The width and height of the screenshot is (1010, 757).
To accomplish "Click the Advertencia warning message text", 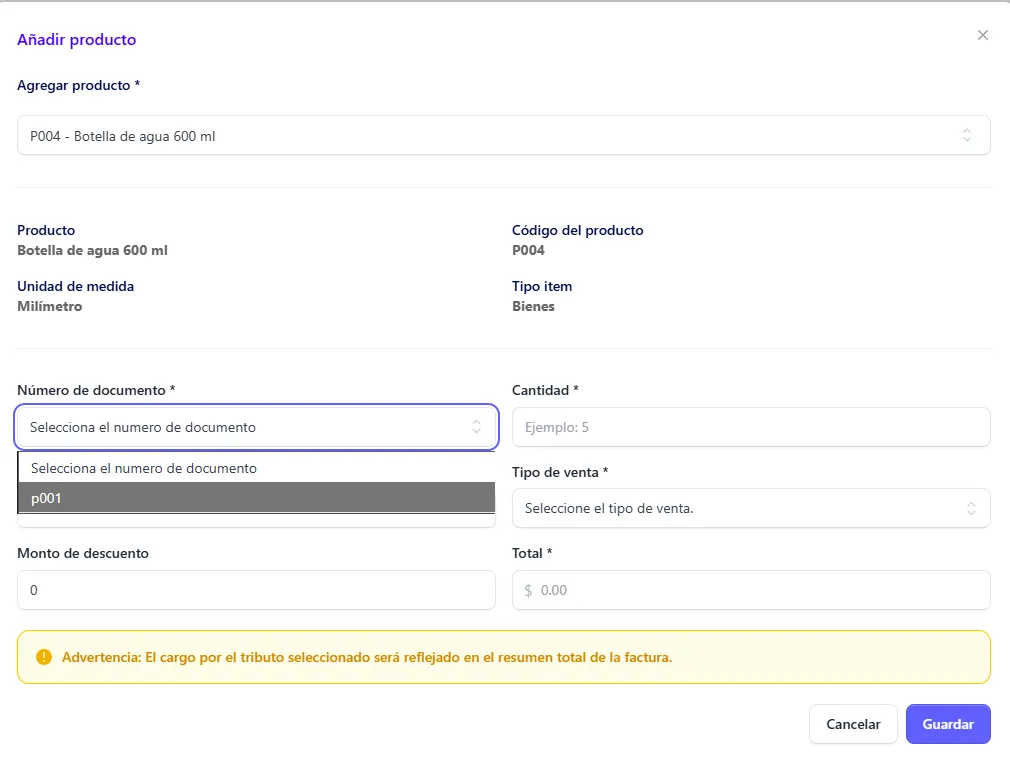I will tap(367, 657).
